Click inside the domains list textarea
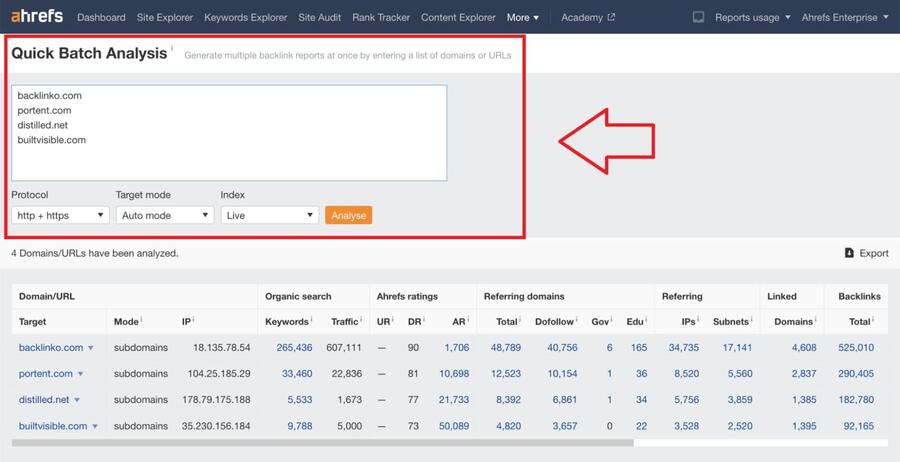 click(x=229, y=133)
